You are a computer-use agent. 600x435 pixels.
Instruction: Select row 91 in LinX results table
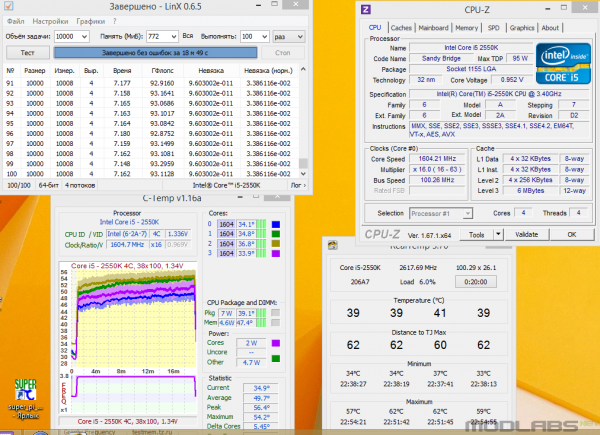tap(151, 83)
